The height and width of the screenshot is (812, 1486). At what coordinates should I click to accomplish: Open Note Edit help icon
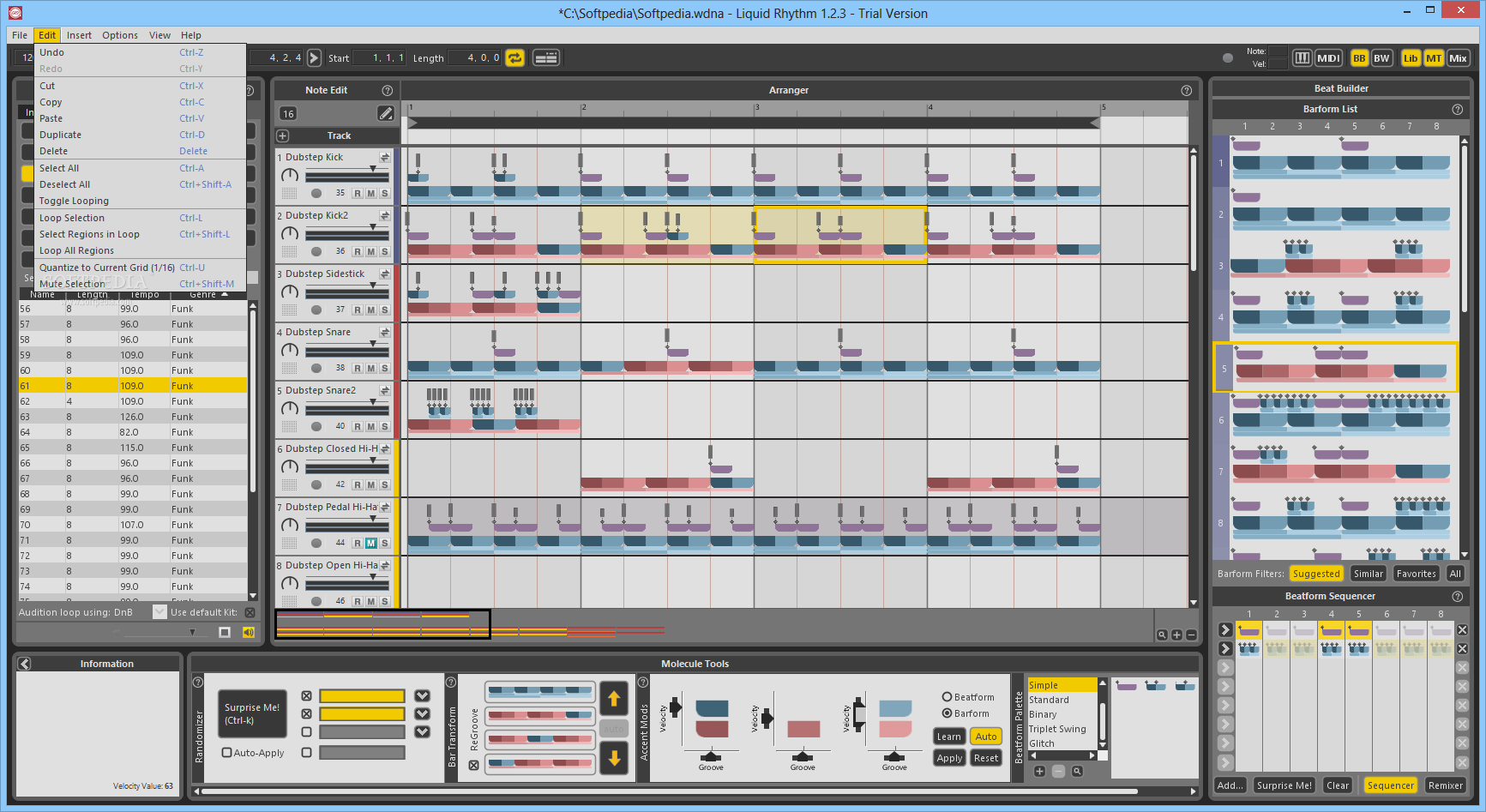(x=387, y=90)
